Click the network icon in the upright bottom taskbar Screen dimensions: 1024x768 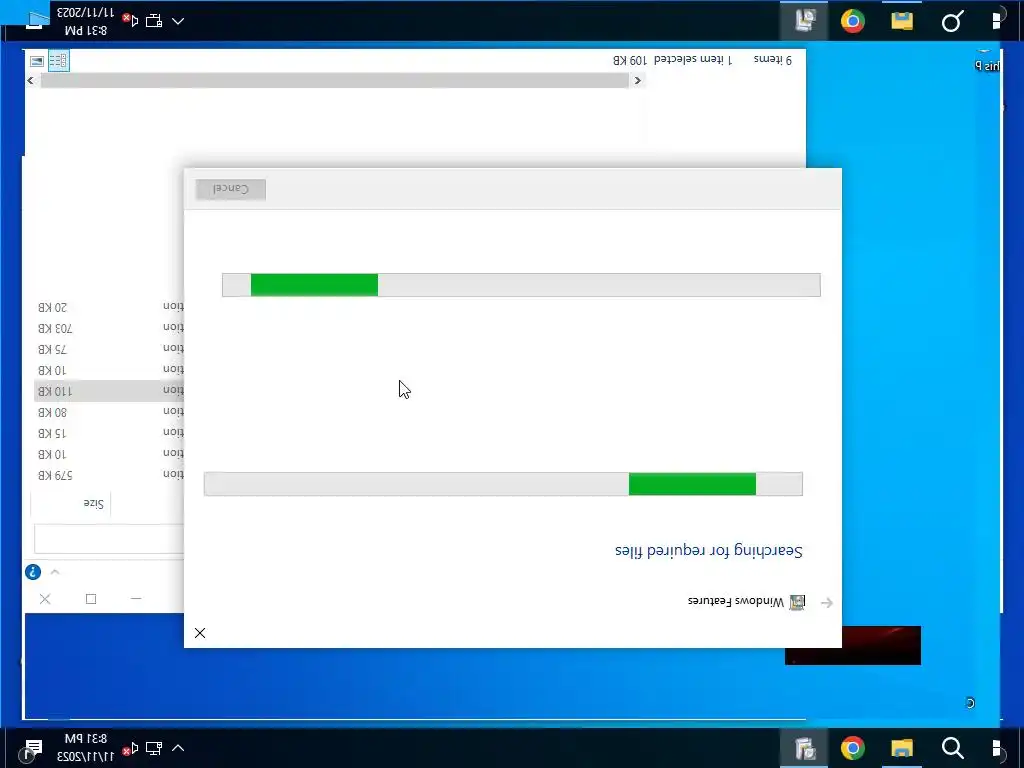[153, 748]
